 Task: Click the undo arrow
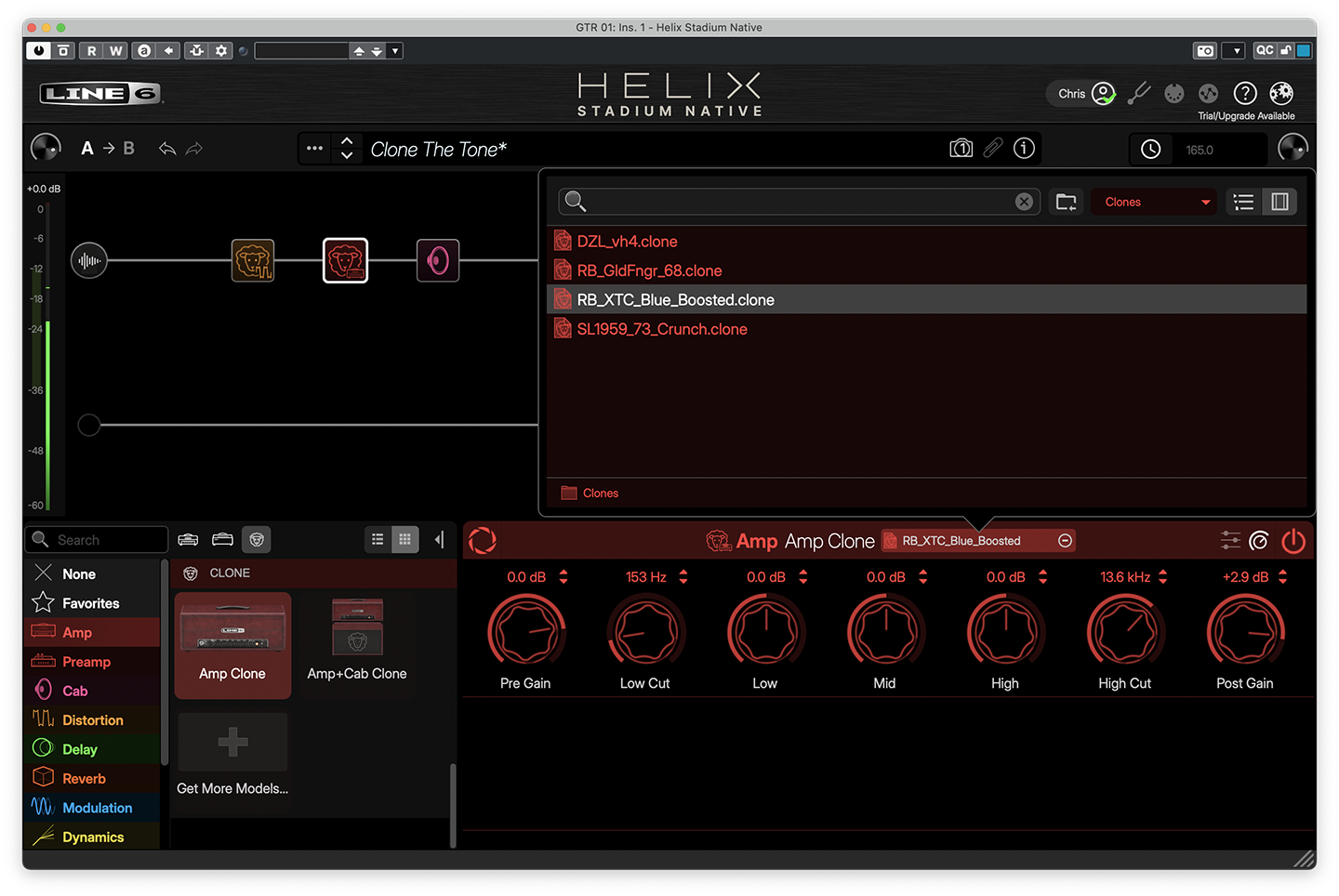click(167, 149)
